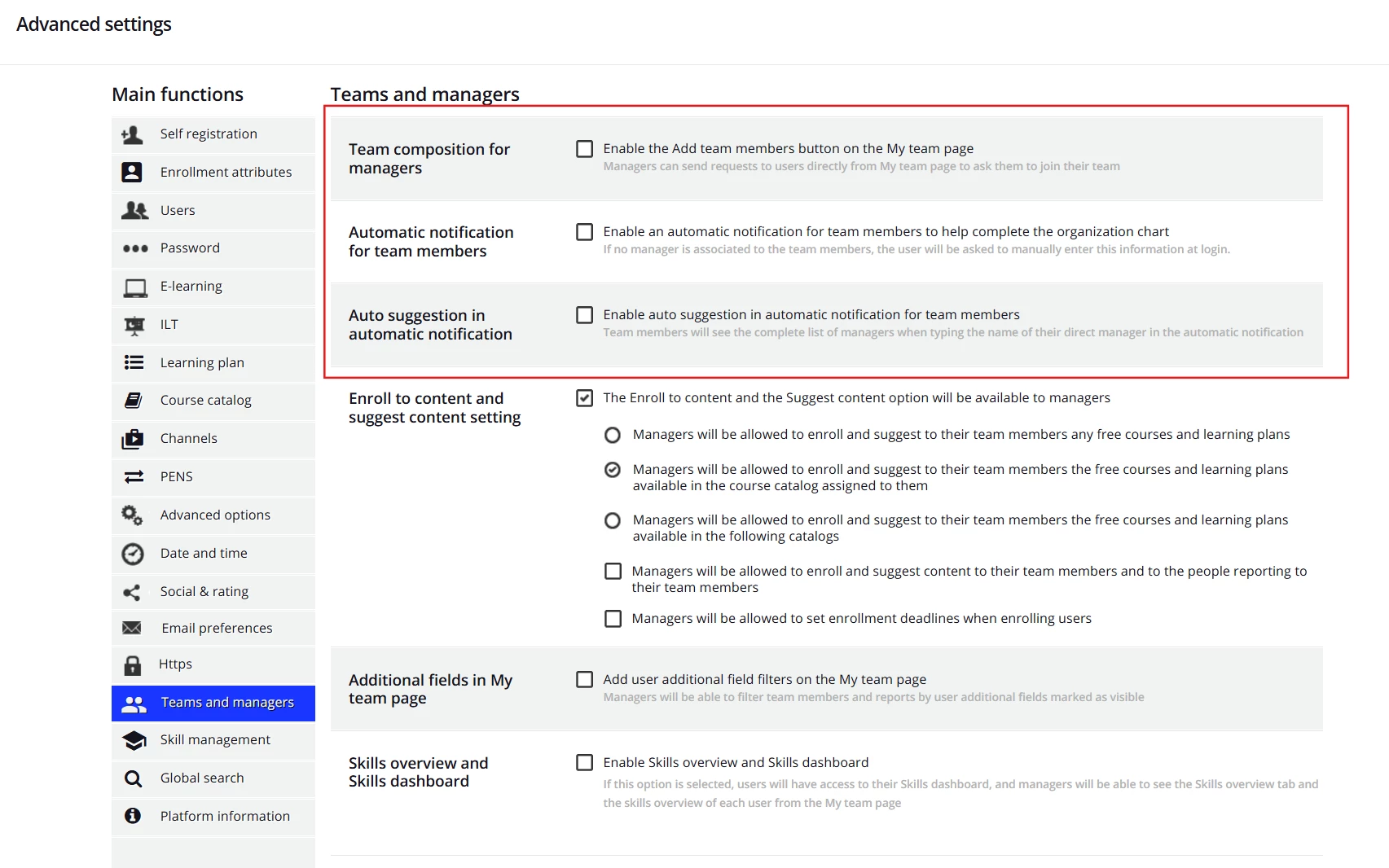The width and height of the screenshot is (1389, 868).
Task: Select radio for any free courses option
Action: [x=613, y=435]
